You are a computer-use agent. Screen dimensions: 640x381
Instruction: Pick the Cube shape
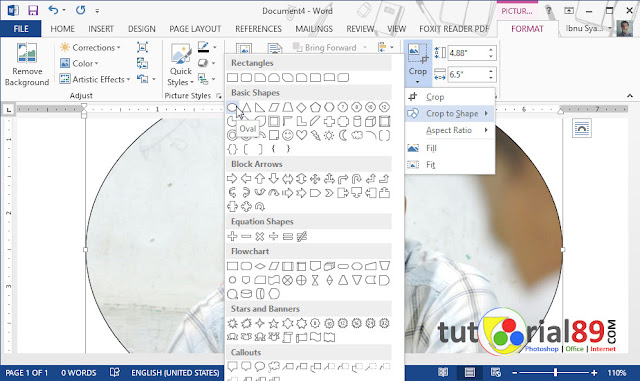coord(370,121)
